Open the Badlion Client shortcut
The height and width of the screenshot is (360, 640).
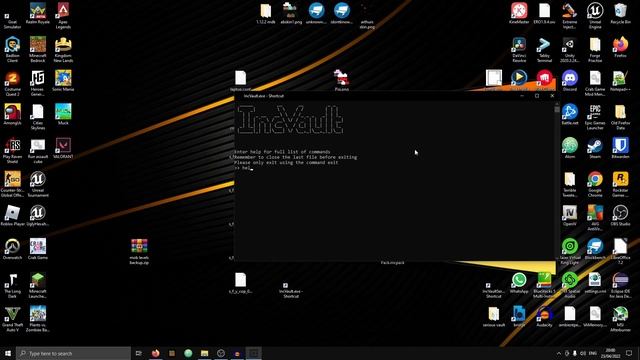point(12,49)
